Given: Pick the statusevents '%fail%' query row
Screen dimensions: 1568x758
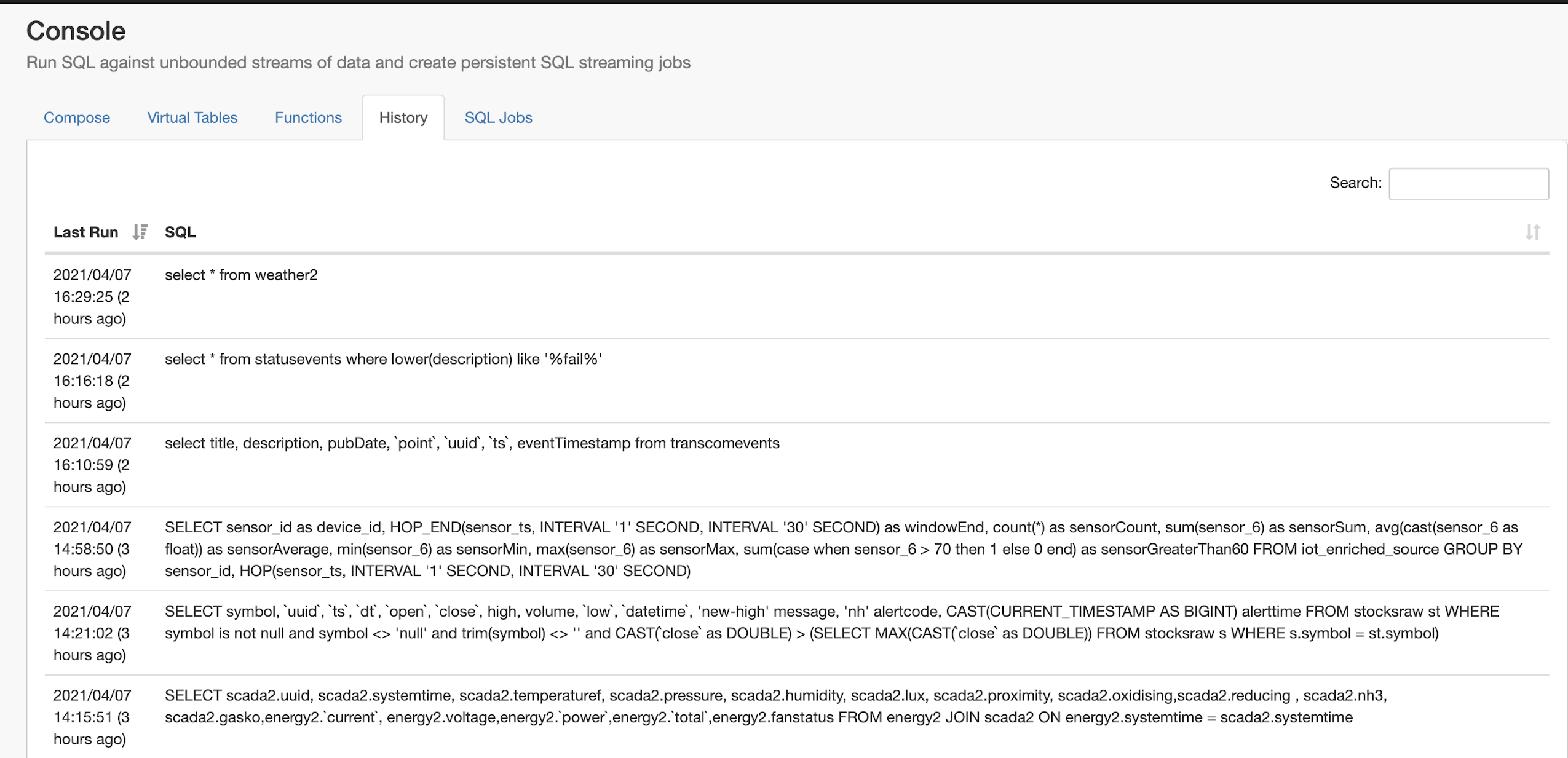Looking at the screenshot, I should point(383,359).
